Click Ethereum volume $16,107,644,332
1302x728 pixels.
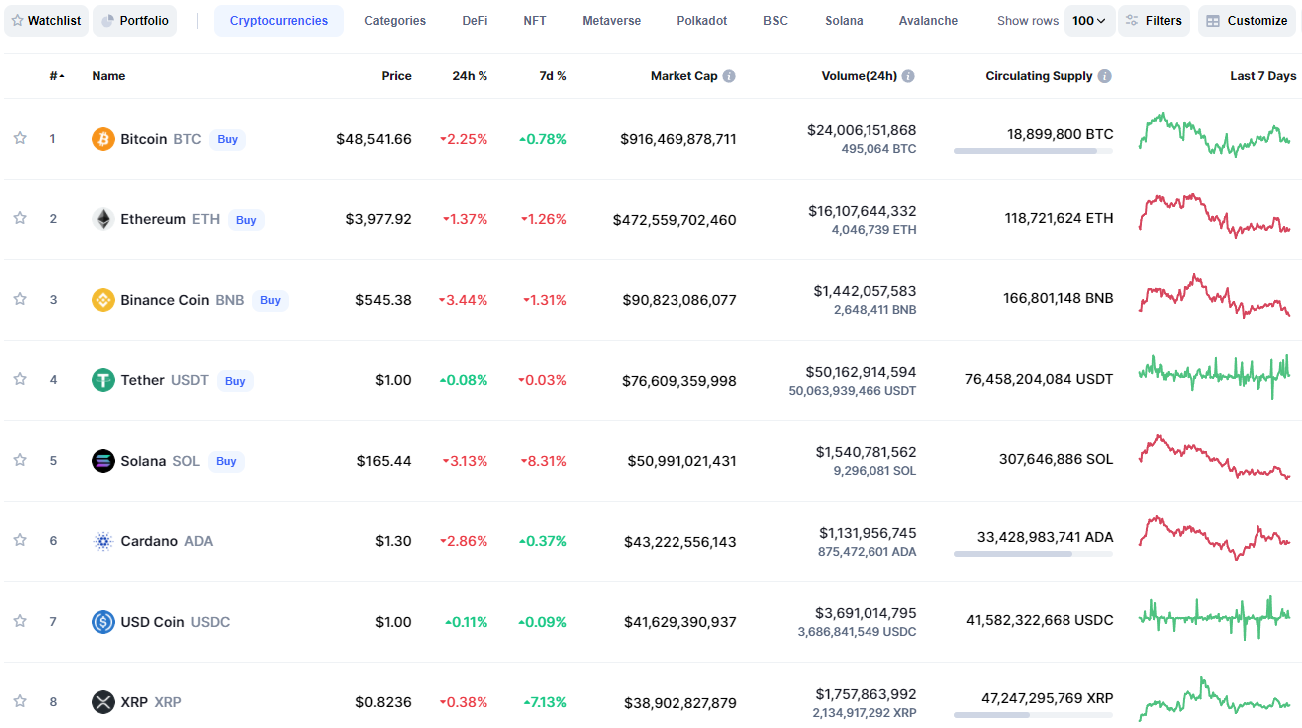[x=862, y=211]
